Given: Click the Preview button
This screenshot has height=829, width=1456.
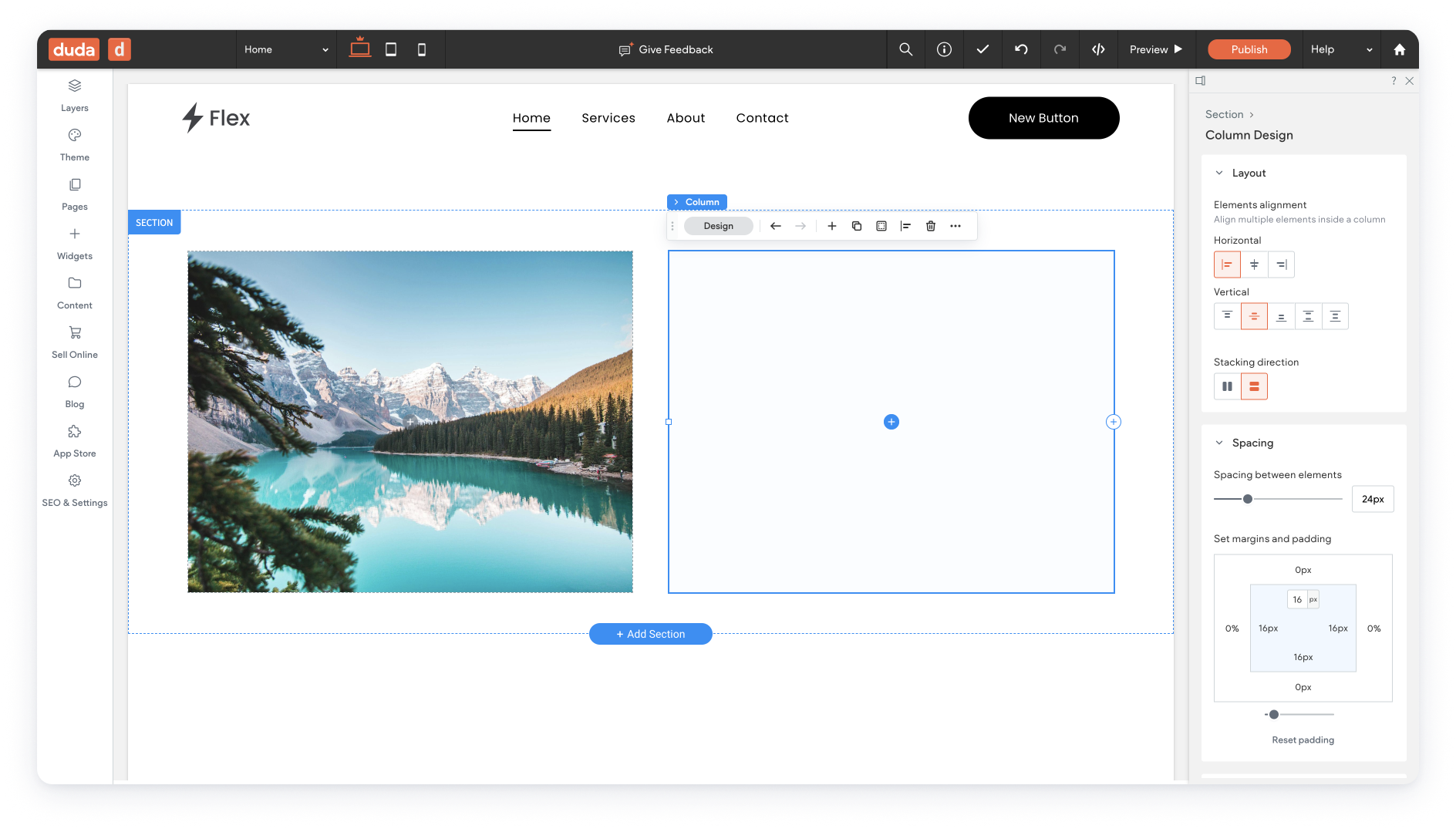Looking at the screenshot, I should tap(1156, 49).
